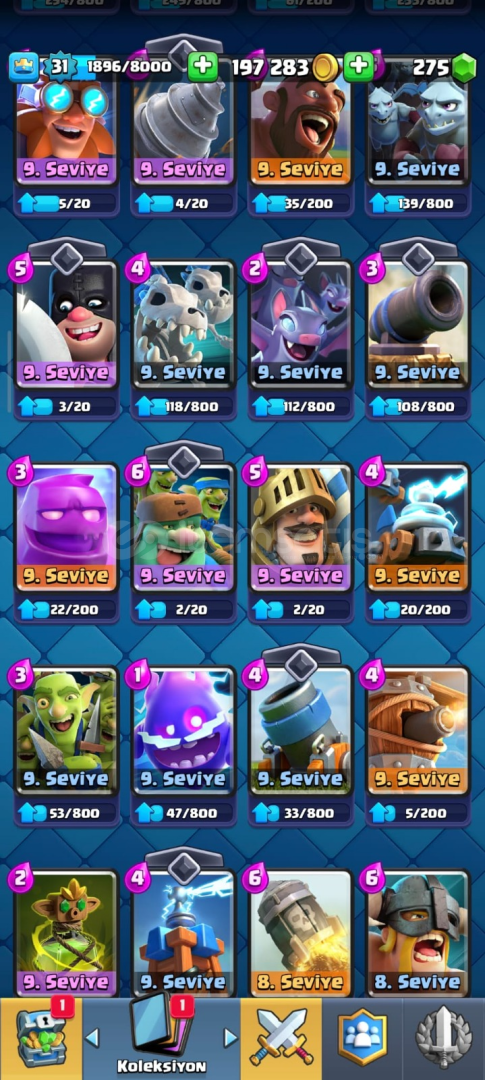Tap the green plus next to gold
Image resolution: width=485 pixels, height=1080 pixels.
coord(358,67)
